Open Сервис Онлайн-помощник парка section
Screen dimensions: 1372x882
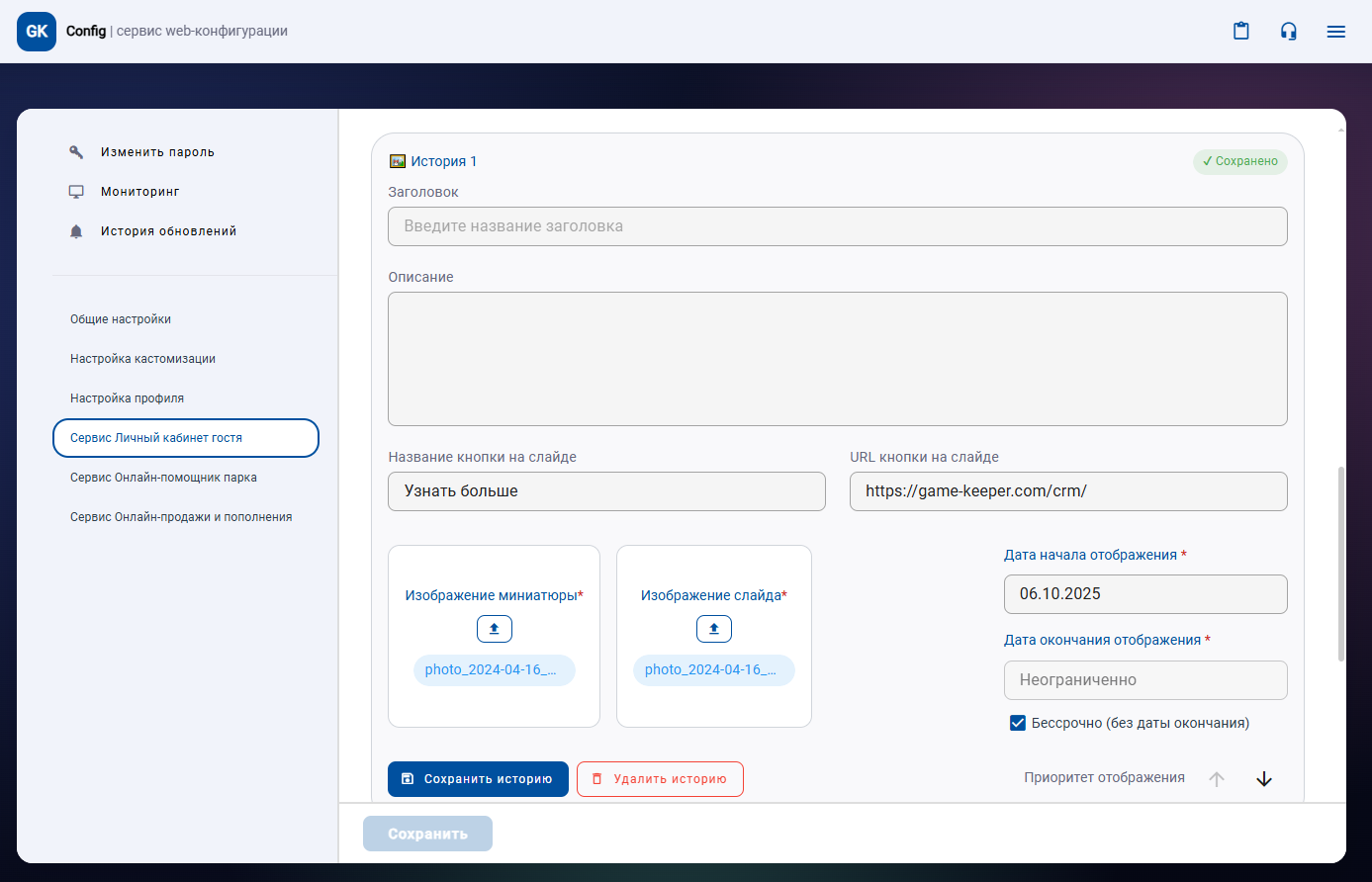[x=163, y=478]
